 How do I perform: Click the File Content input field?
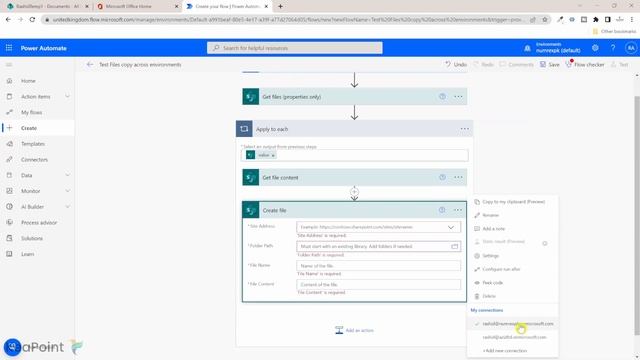coord(378,284)
